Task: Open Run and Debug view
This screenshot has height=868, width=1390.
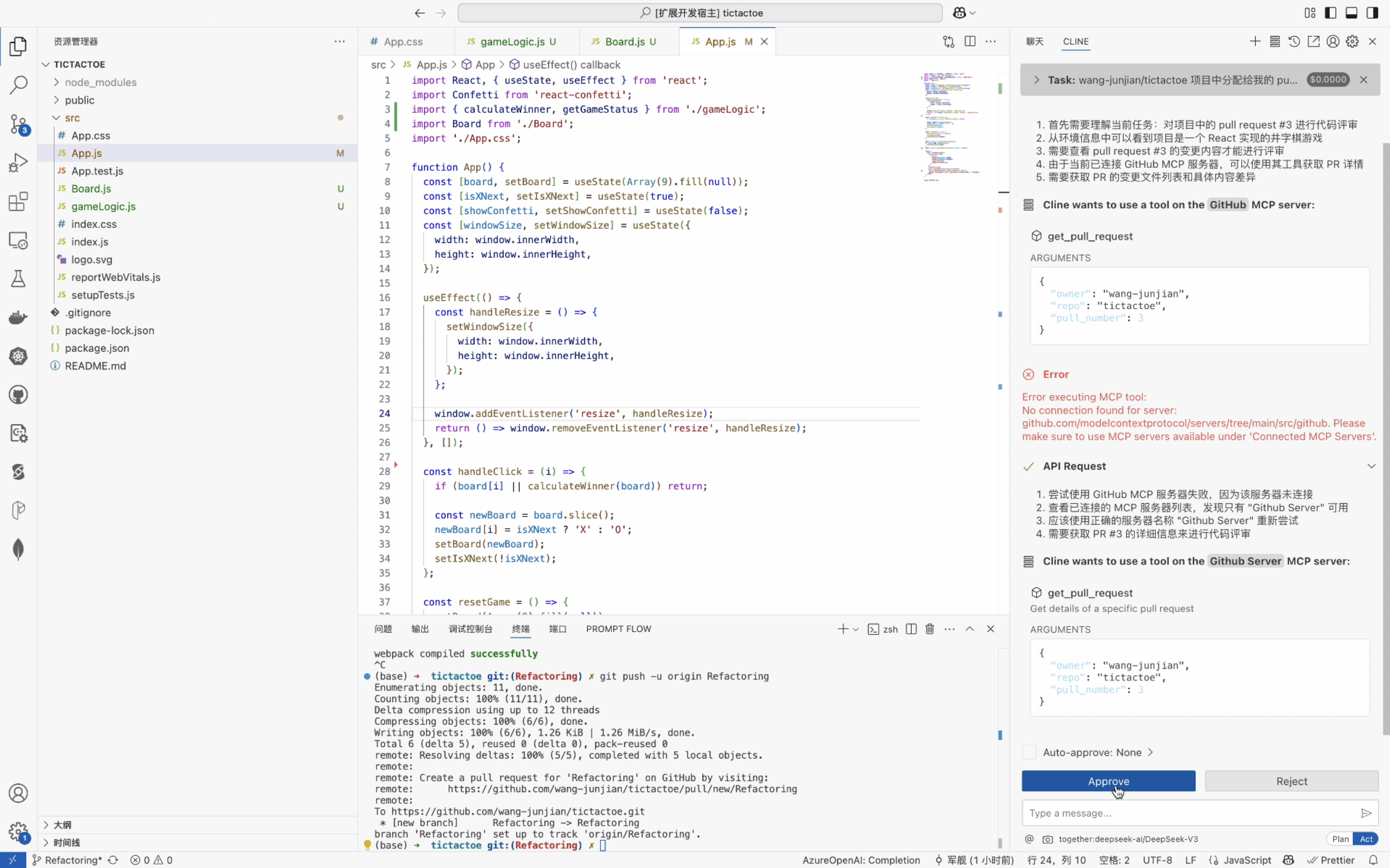Action: pos(18,162)
